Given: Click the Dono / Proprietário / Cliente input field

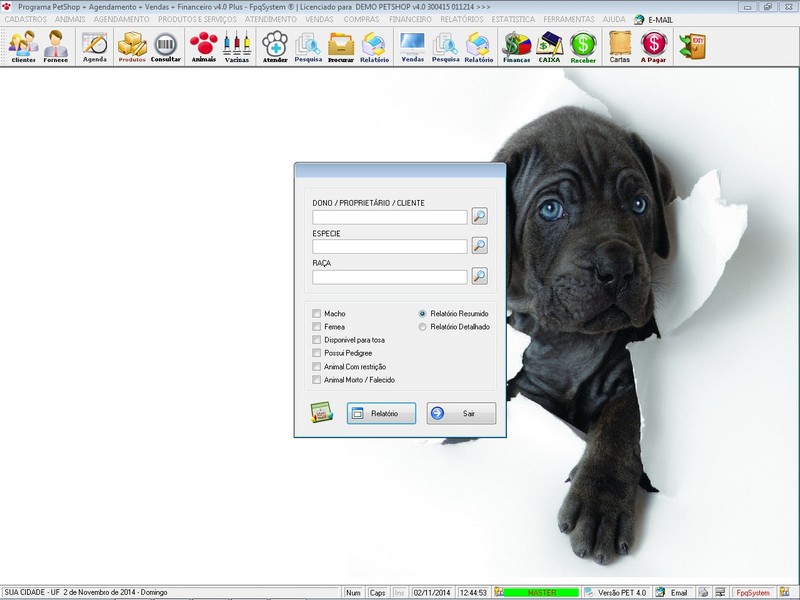Looking at the screenshot, I should [390, 217].
